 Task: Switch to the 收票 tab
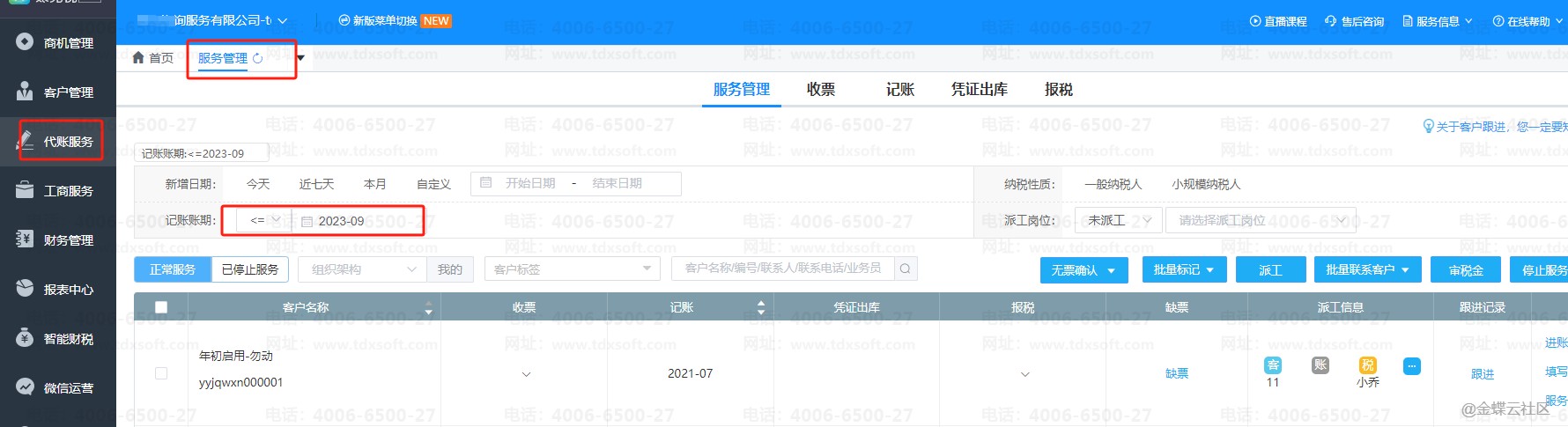coord(820,90)
